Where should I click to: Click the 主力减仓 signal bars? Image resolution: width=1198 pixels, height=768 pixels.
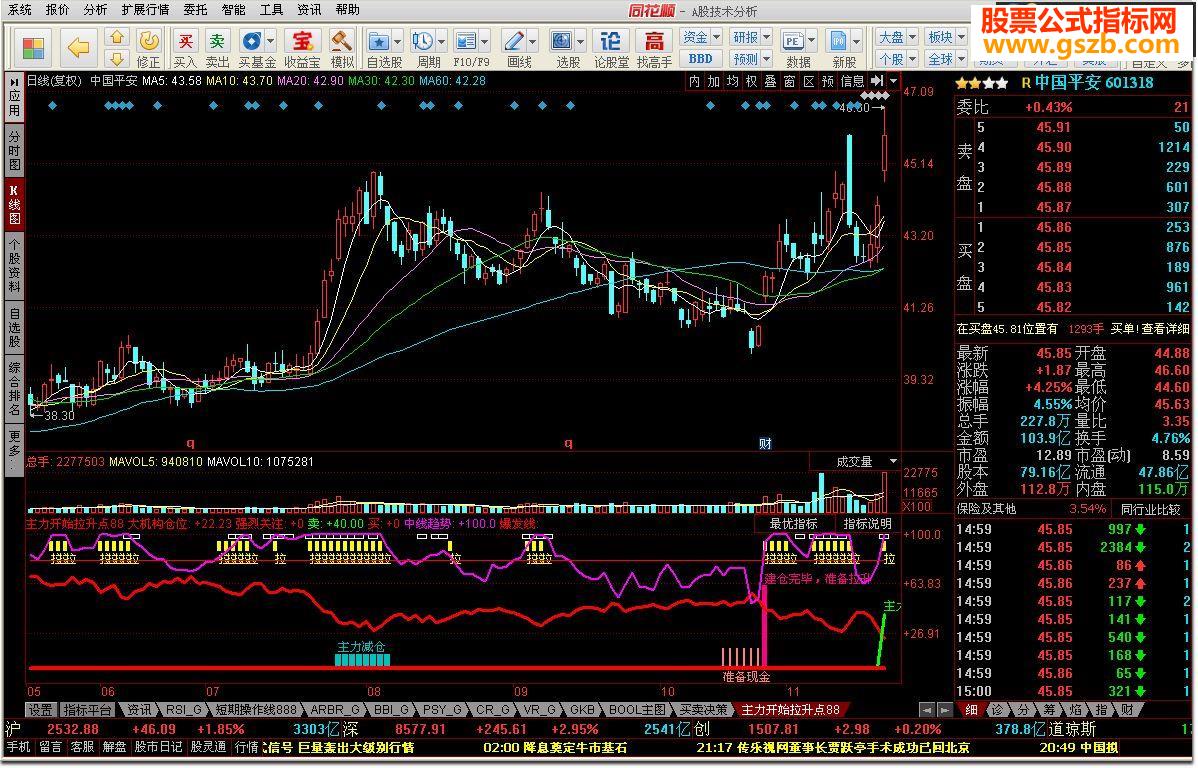coord(362,659)
